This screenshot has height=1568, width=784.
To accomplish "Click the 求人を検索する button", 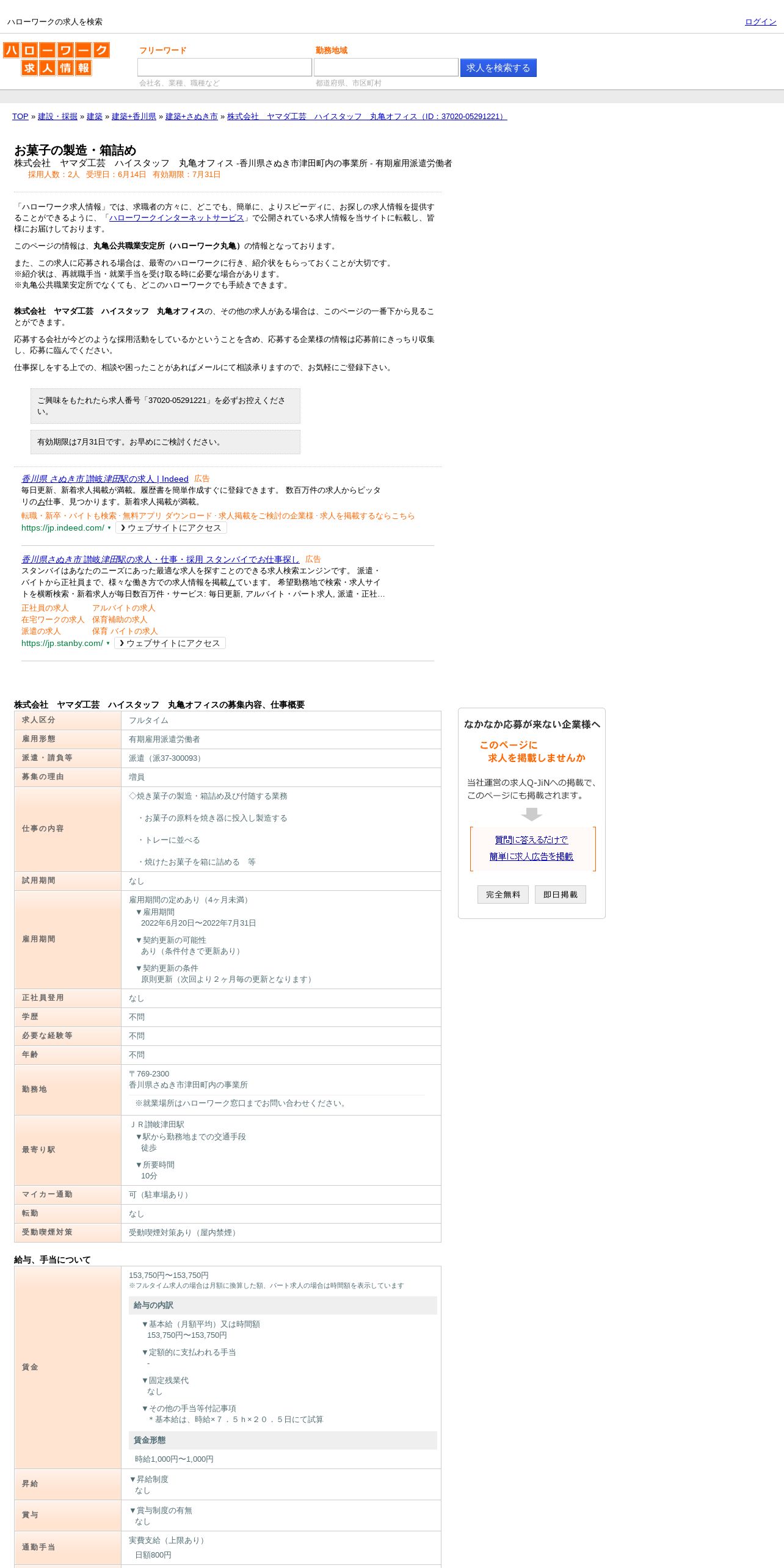I will [x=498, y=68].
